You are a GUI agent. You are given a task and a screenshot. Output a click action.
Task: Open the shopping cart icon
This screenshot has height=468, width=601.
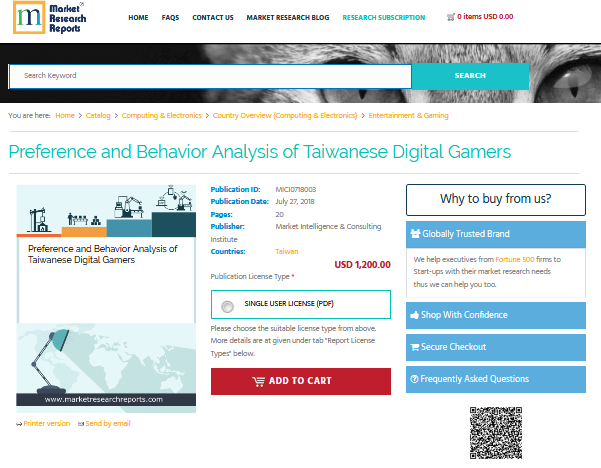(x=450, y=17)
